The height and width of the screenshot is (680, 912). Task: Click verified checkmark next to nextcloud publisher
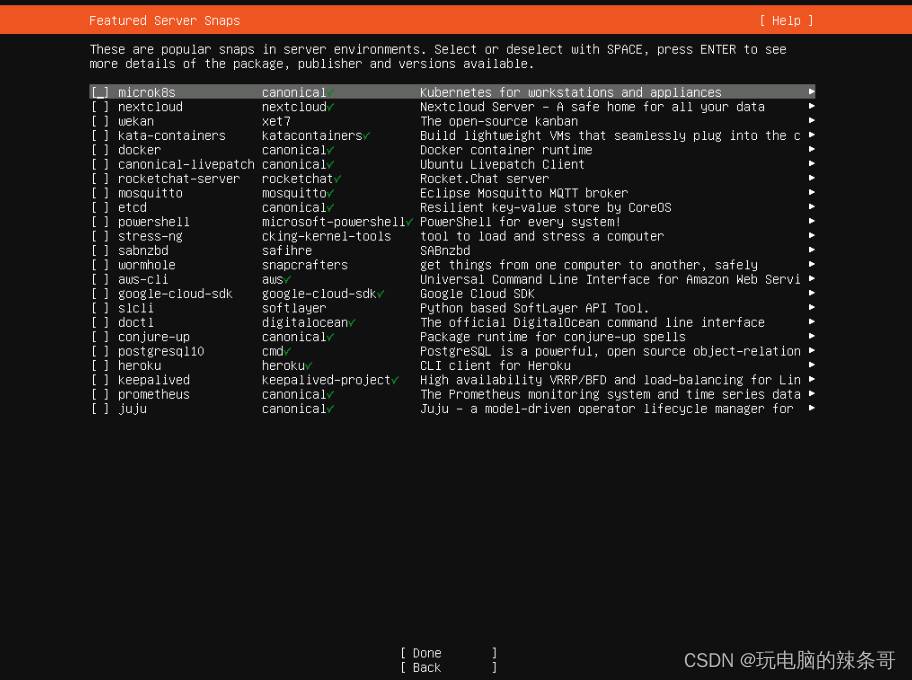[331, 107]
